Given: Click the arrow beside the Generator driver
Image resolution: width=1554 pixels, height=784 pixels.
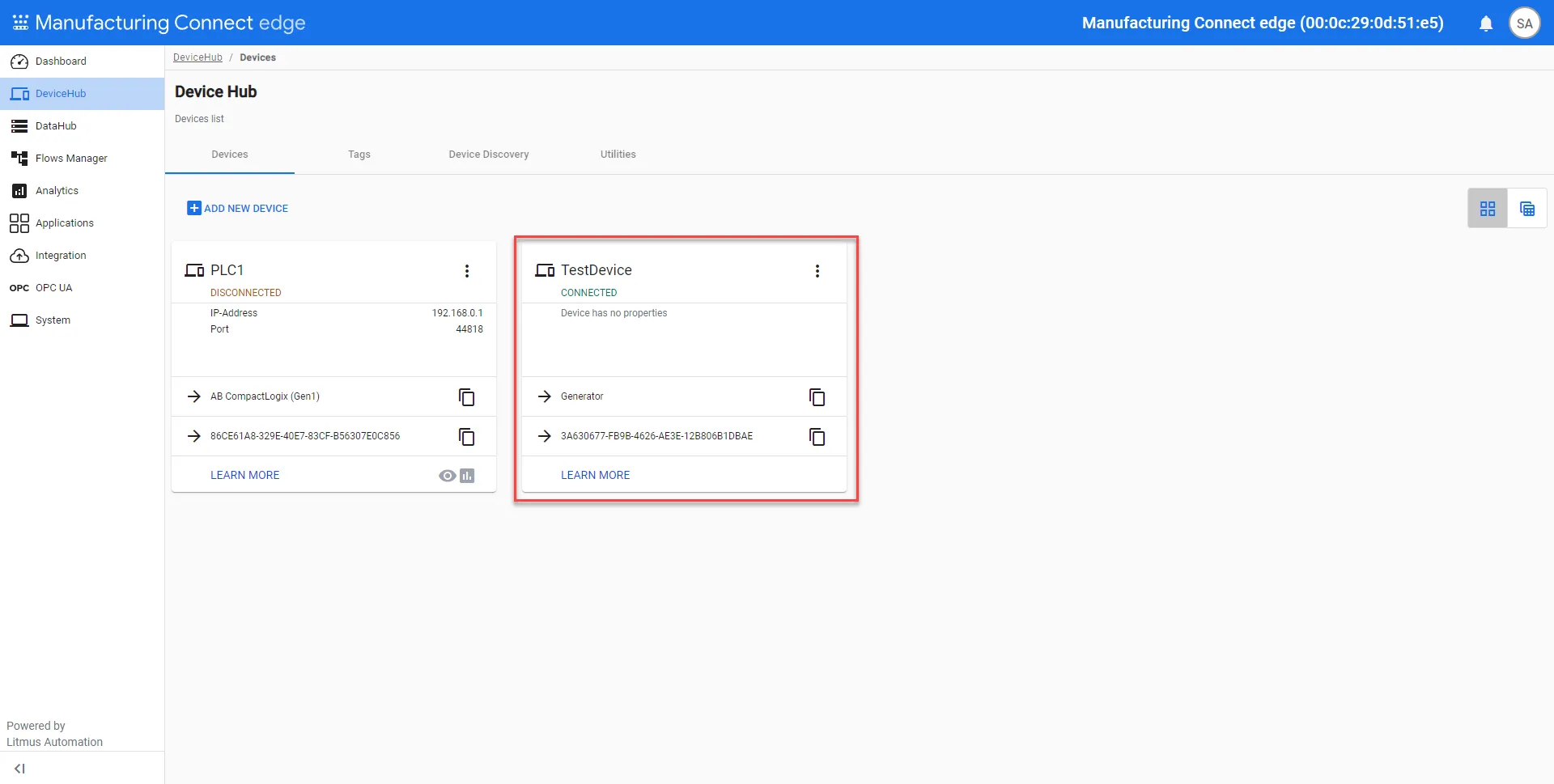Looking at the screenshot, I should tap(545, 396).
